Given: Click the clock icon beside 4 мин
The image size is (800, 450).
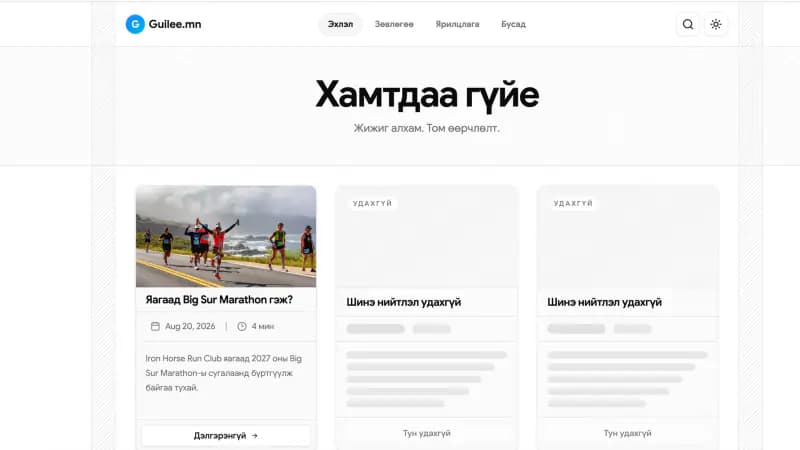Looking at the screenshot, I should pyautogui.click(x=242, y=326).
